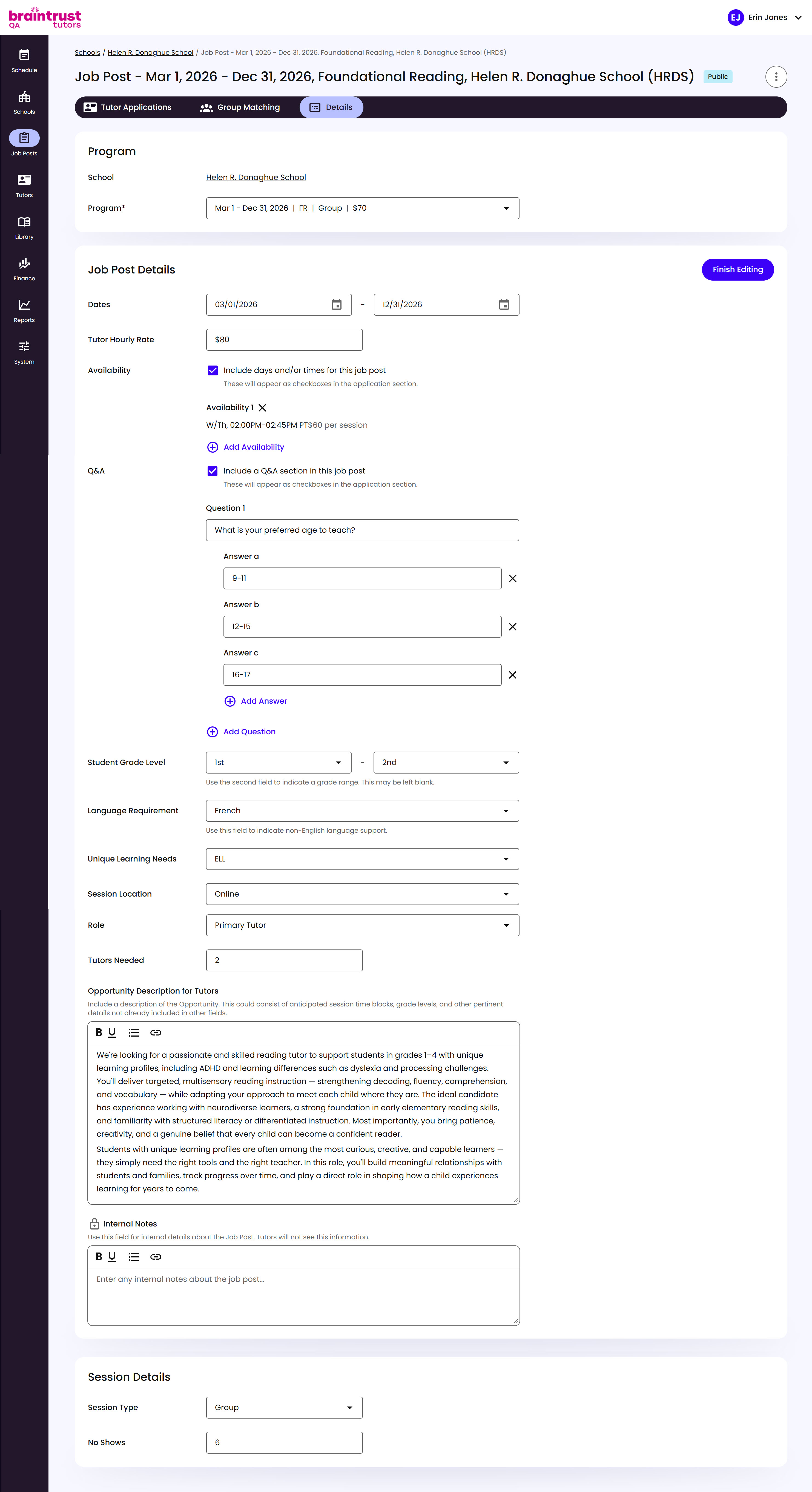Open Schedule in the sidebar
The image size is (812, 1492).
point(24,61)
